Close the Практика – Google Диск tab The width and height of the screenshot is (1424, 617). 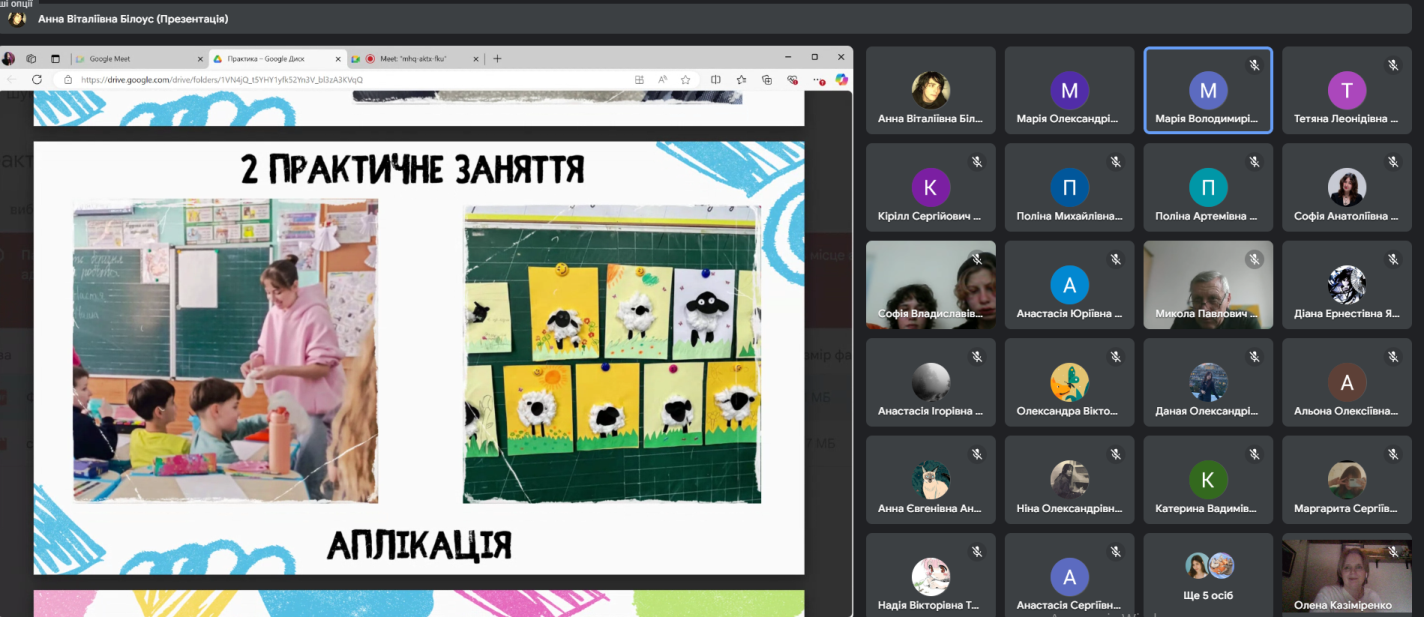point(336,59)
